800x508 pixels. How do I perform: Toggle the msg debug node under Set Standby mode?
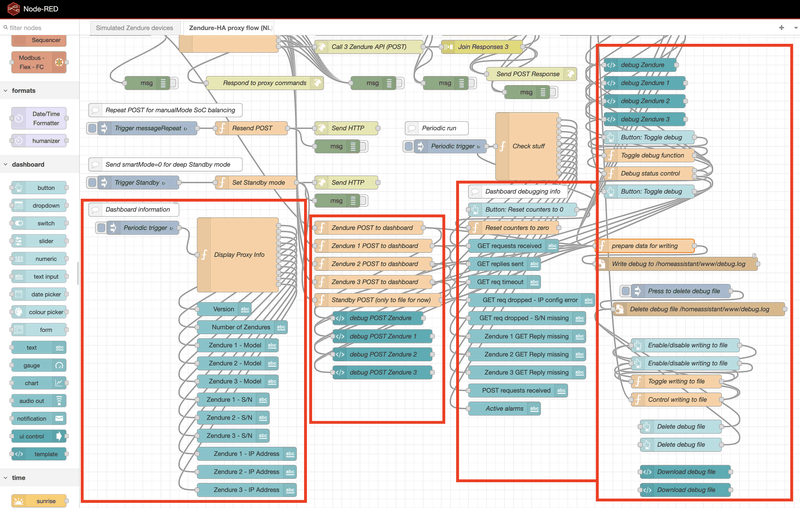pyautogui.click(x=365, y=201)
